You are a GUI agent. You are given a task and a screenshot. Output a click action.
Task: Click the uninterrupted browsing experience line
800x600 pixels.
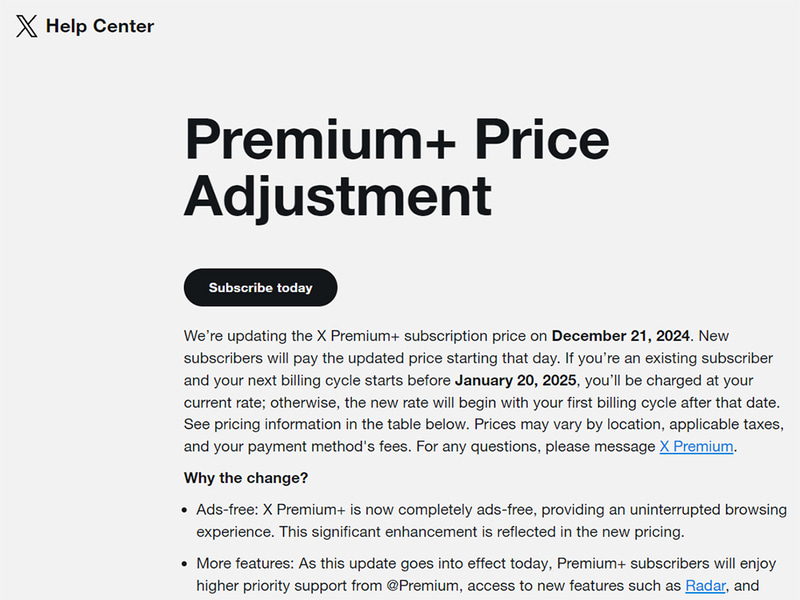click(440, 532)
